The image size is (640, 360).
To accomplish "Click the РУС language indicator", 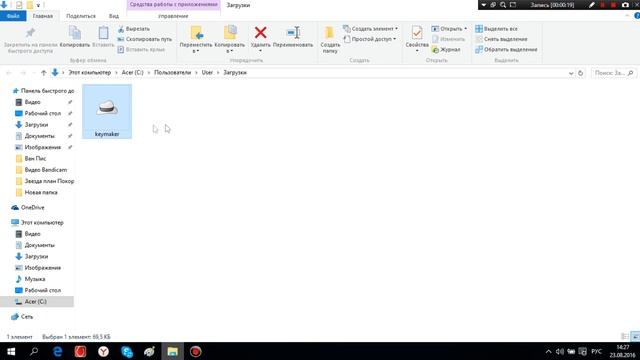I will pyautogui.click(x=596, y=351).
